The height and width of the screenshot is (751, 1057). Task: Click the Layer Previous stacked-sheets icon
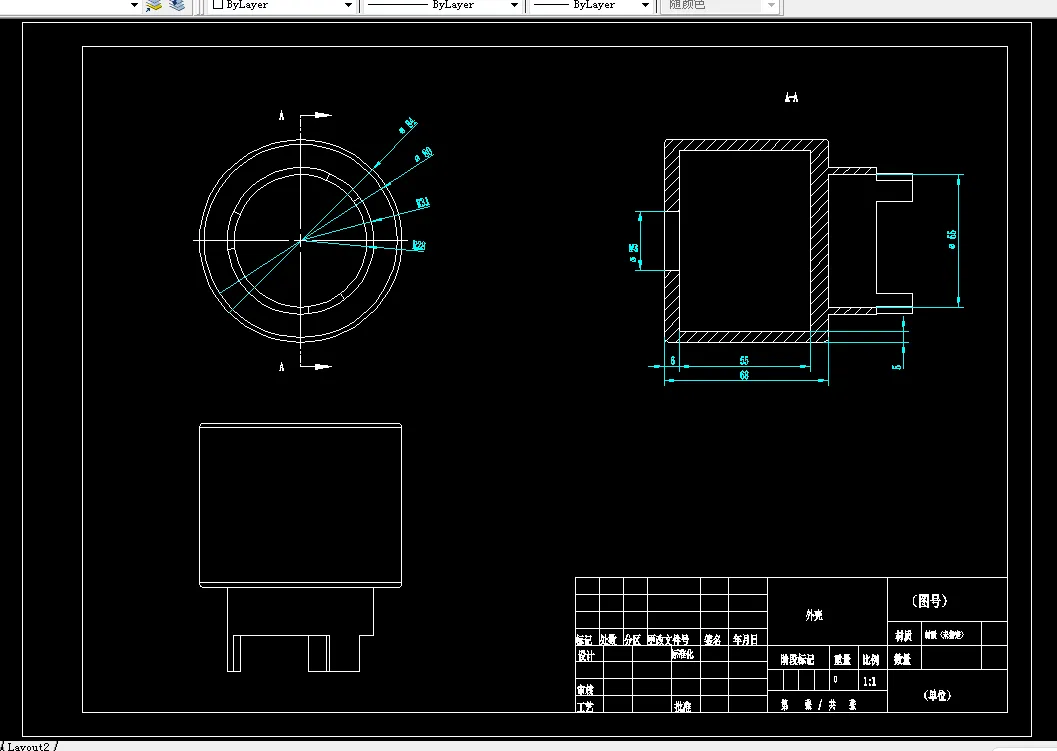[x=177, y=5]
